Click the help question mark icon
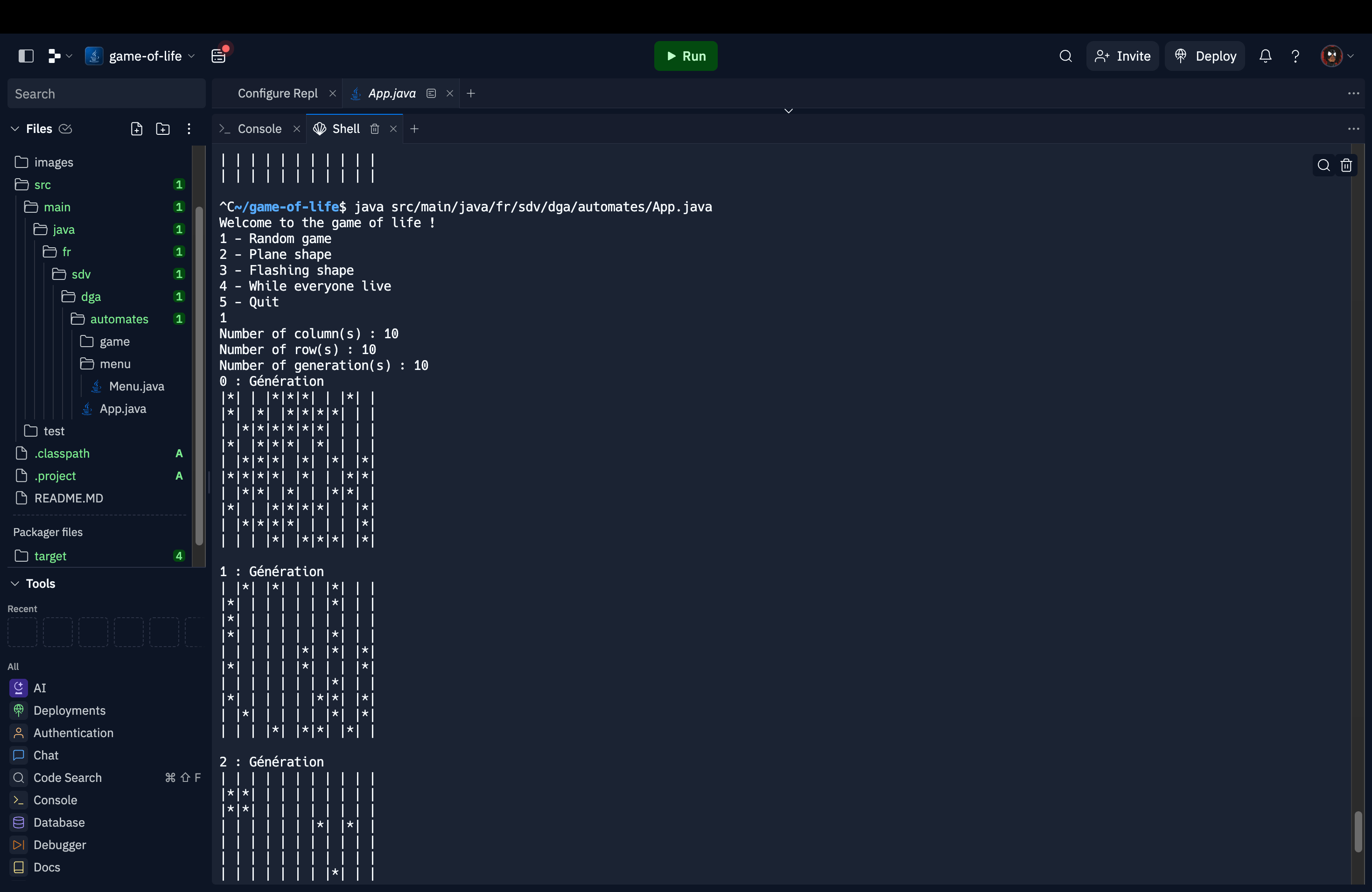 1295,56
